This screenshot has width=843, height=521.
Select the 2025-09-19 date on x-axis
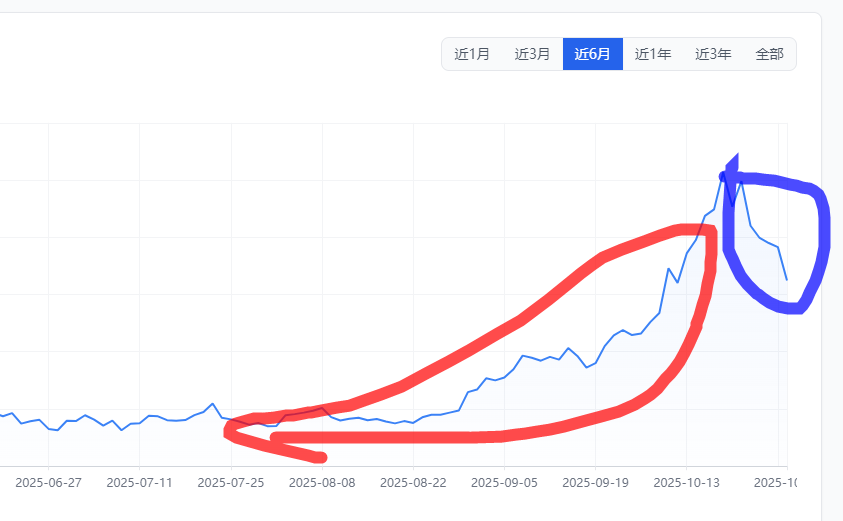(595, 482)
